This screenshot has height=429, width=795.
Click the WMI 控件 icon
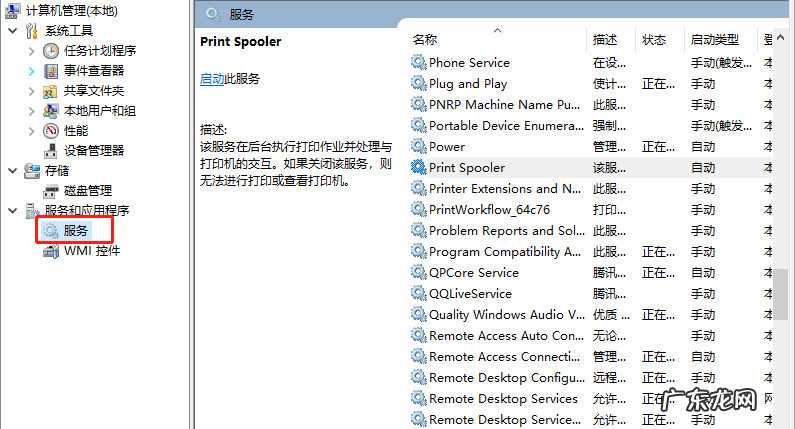click(x=51, y=251)
